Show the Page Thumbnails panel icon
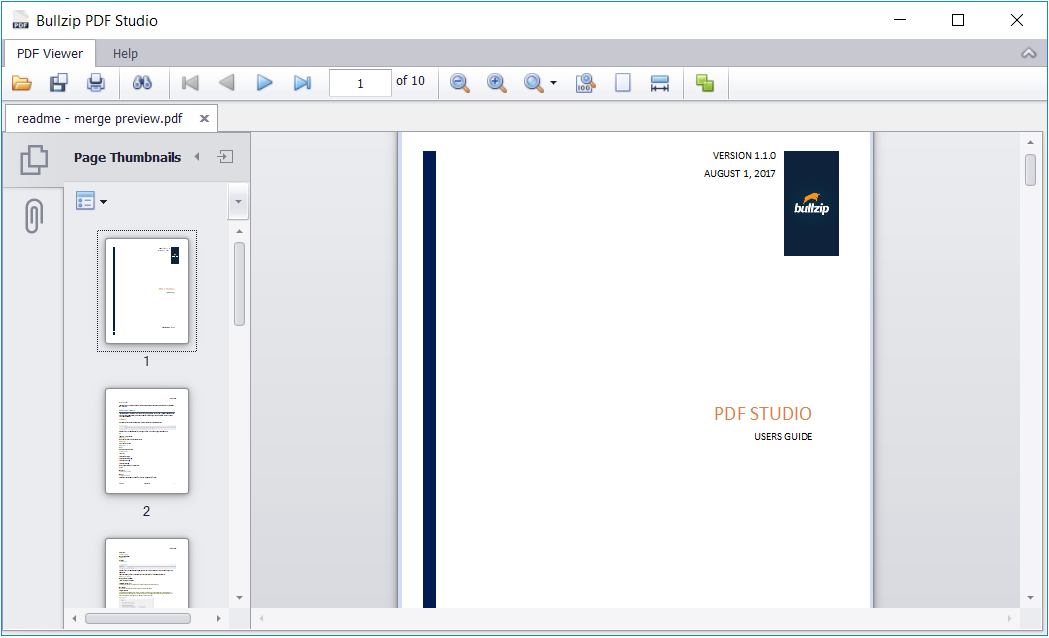1049x638 pixels. (33, 160)
